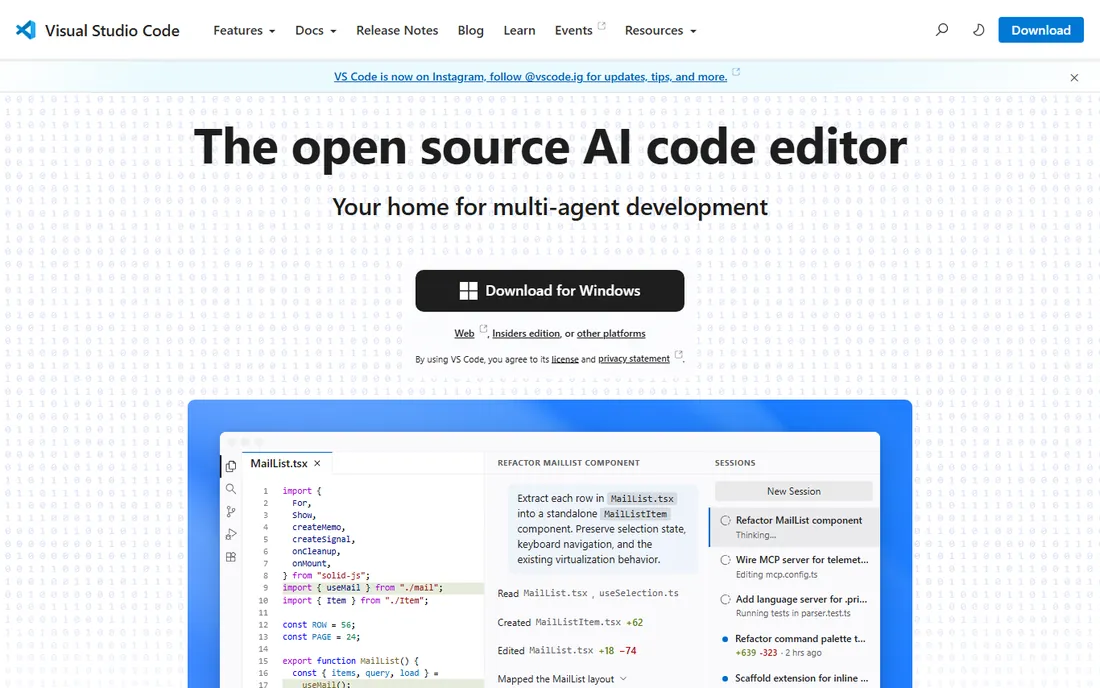Open the other platforms link

(611, 333)
